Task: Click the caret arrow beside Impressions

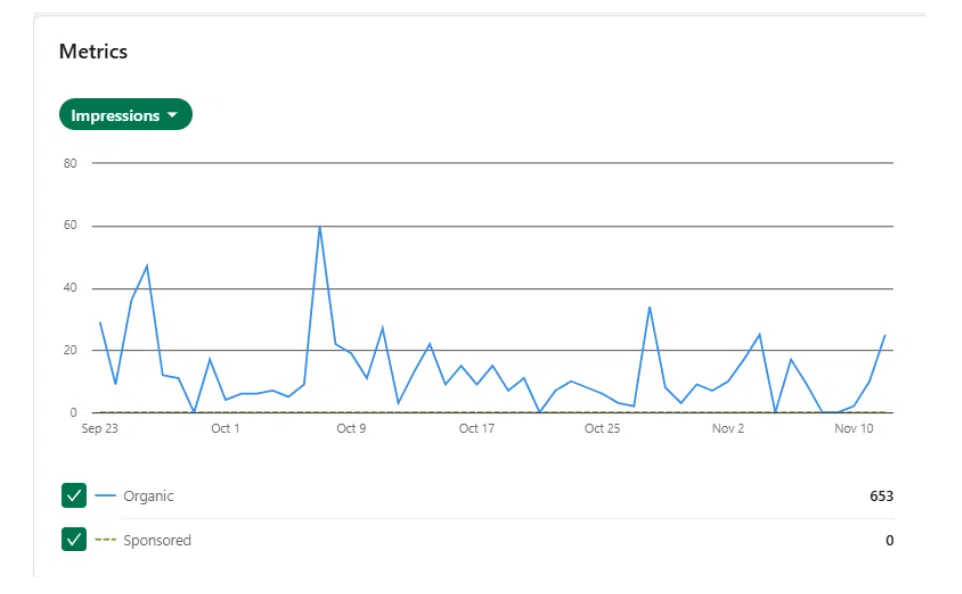Action: pos(172,115)
